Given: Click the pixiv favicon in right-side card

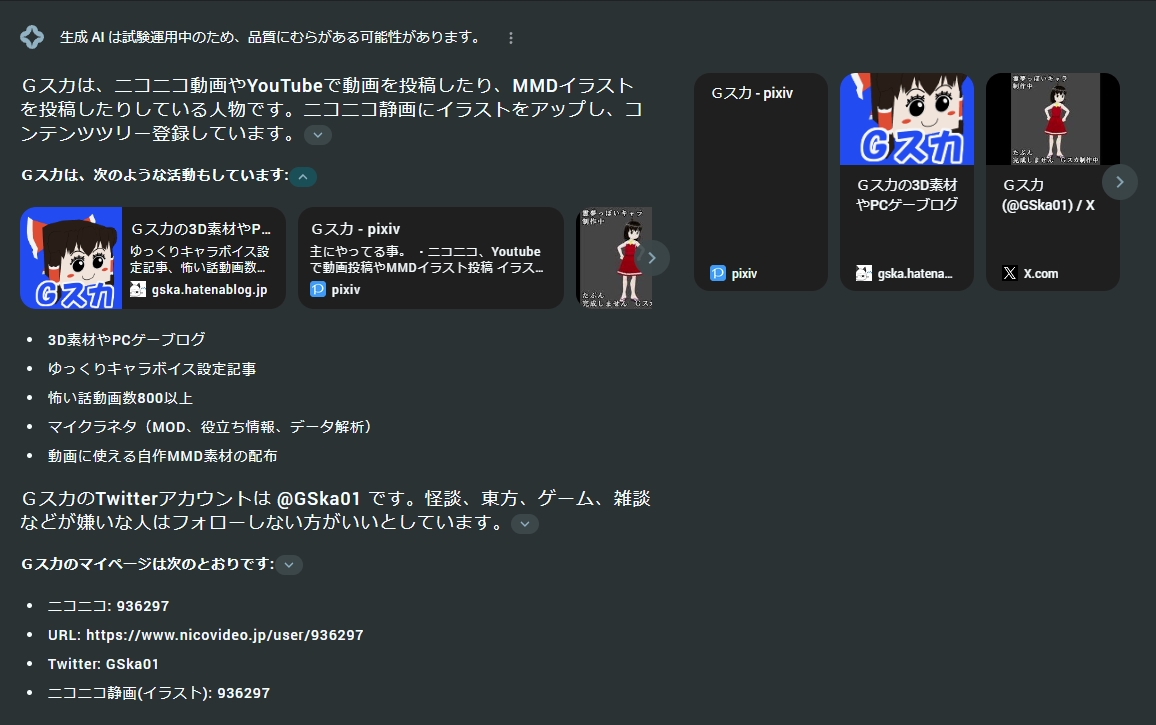Looking at the screenshot, I should (x=717, y=274).
